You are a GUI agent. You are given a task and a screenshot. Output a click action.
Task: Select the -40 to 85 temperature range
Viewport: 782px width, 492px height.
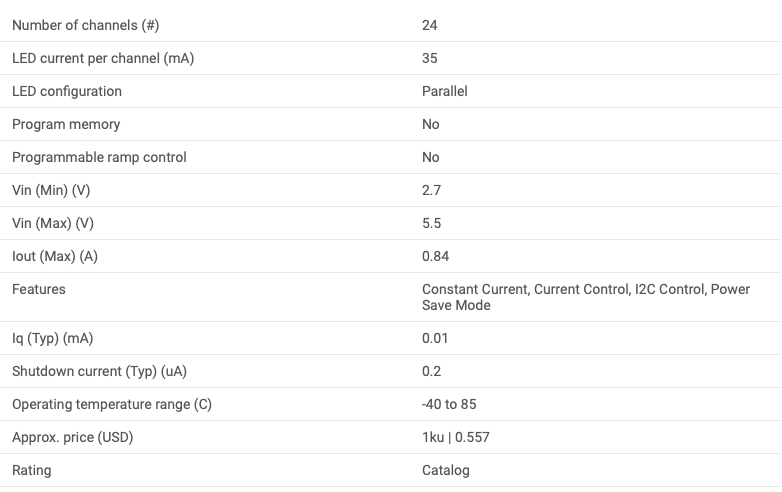click(x=449, y=404)
